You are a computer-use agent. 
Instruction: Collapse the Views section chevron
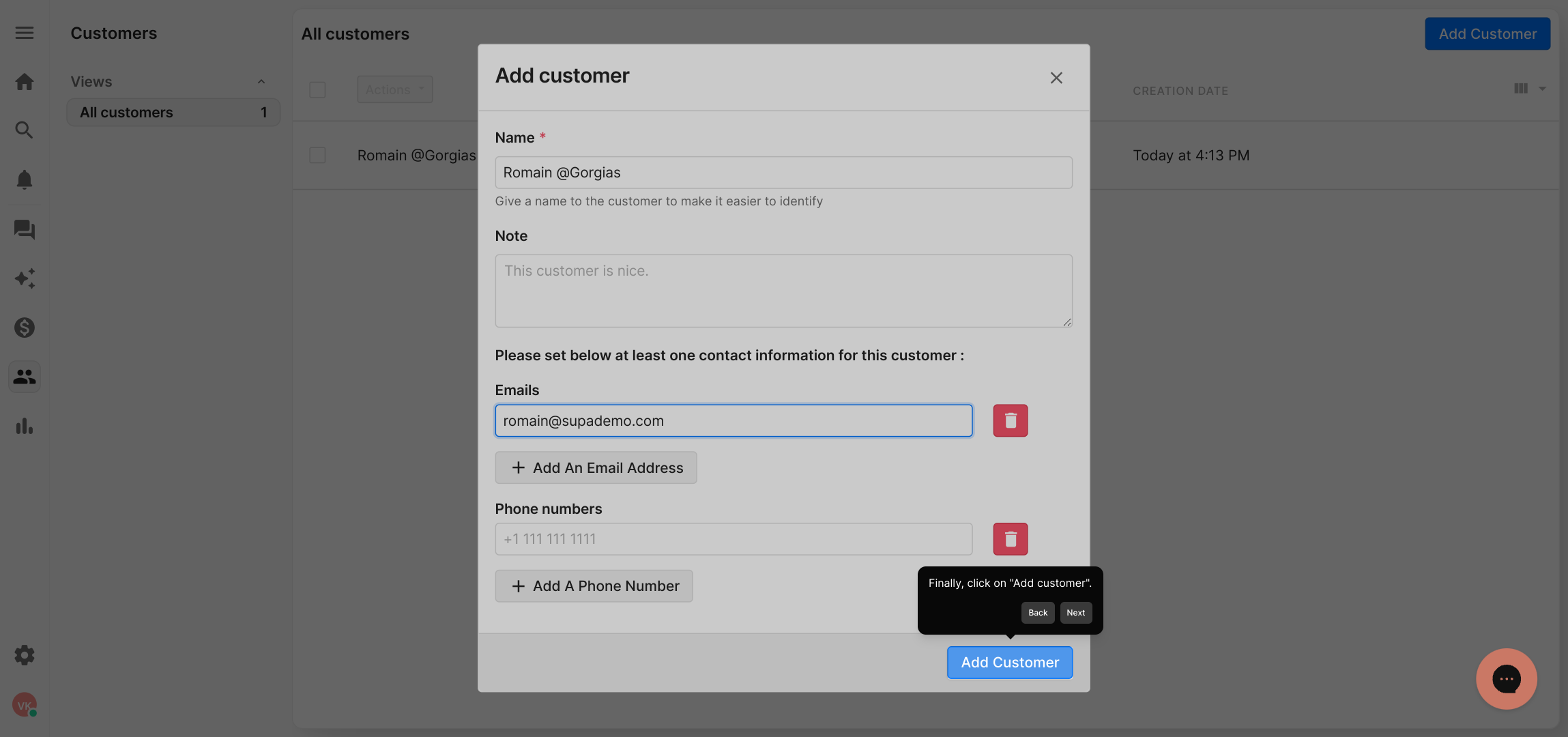click(x=261, y=82)
